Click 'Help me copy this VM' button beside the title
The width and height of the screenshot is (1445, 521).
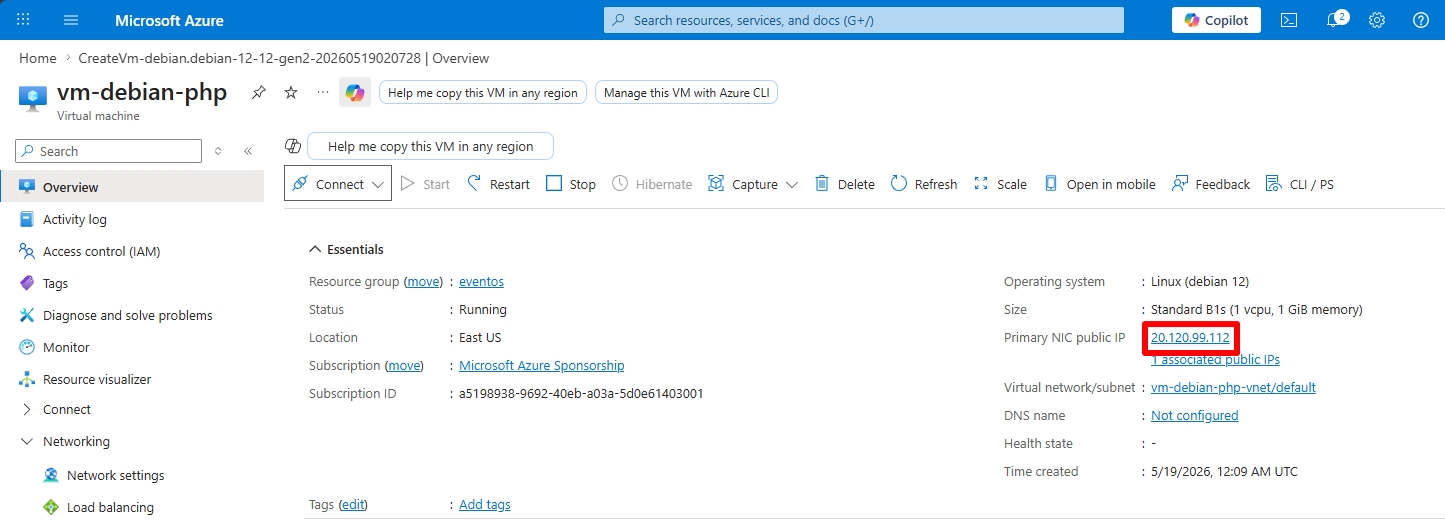tap(482, 92)
